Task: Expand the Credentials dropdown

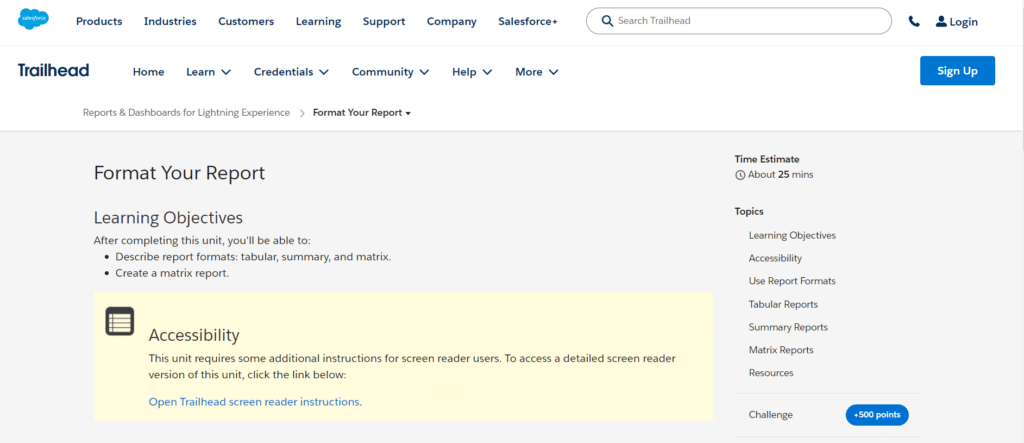Action: click(x=291, y=72)
